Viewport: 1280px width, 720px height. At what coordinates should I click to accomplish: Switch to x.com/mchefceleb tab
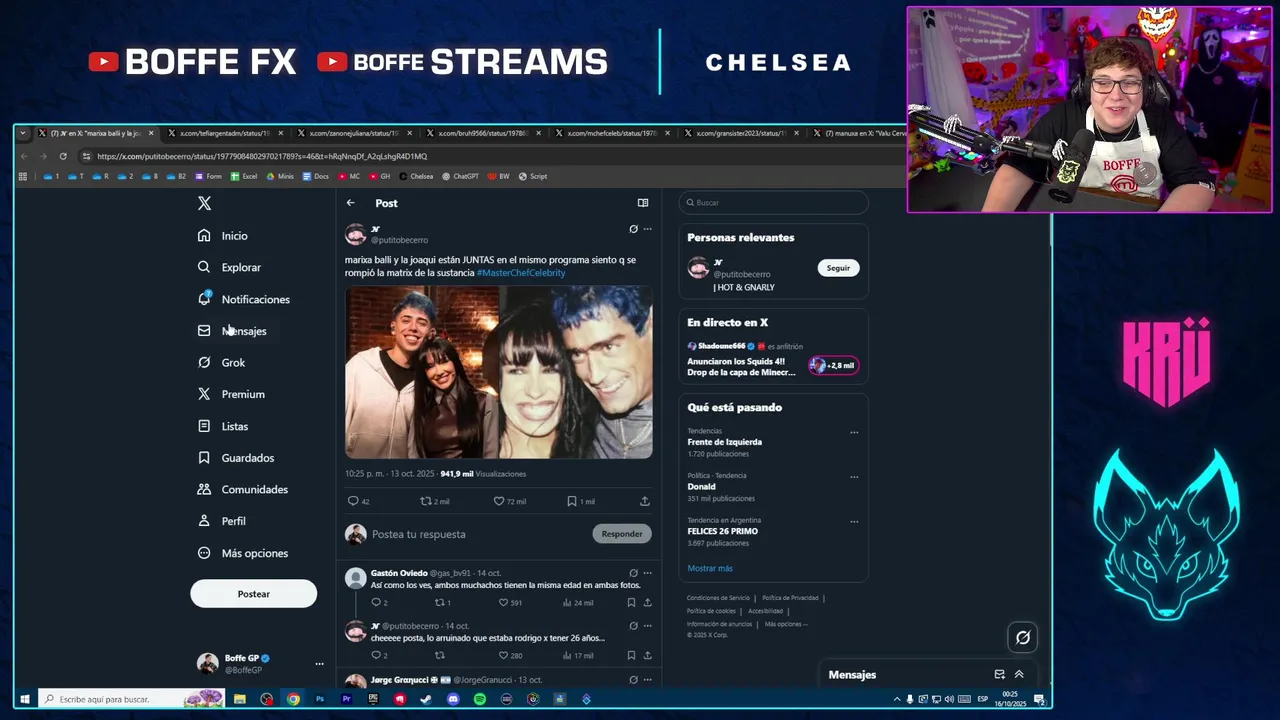point(612,133)
